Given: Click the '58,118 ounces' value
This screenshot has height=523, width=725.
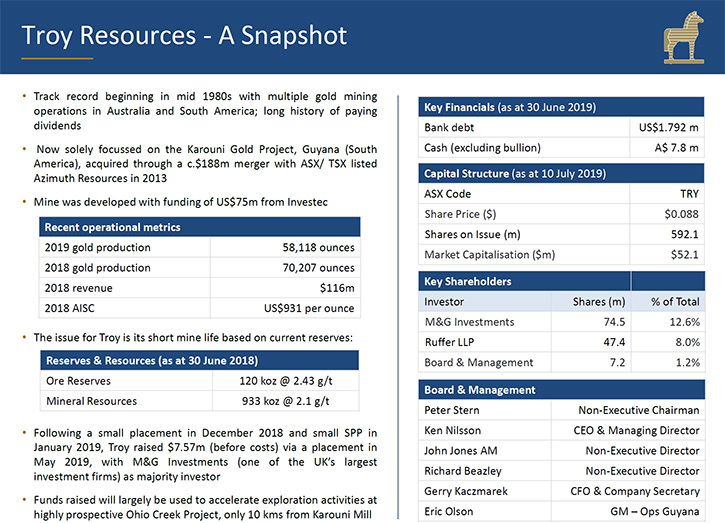Looking at the screenshot, I should click(x=319, y=248).
